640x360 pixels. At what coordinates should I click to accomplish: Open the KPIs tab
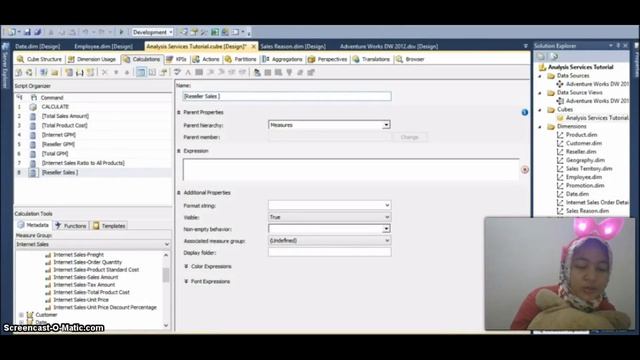[x=176, y=59]
